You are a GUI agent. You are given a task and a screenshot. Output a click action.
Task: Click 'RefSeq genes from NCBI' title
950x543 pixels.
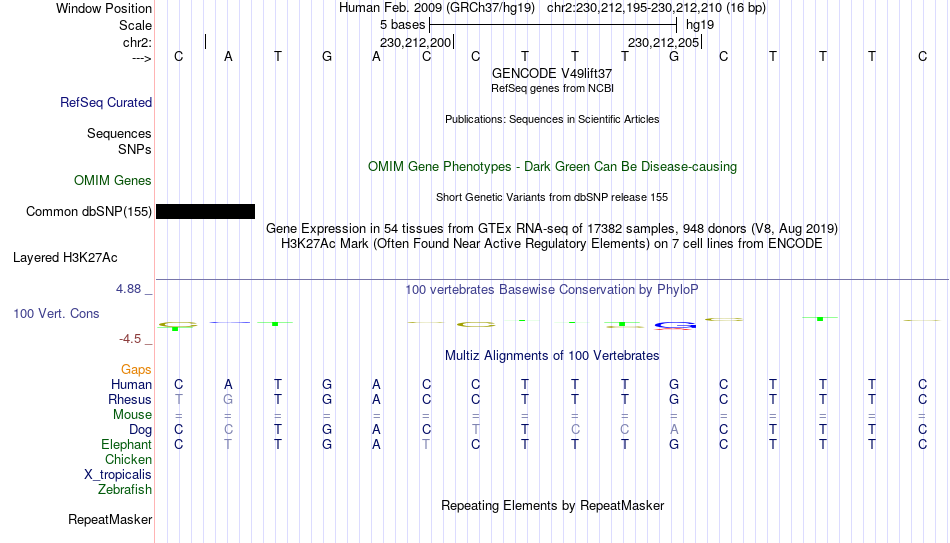[553, 88]
